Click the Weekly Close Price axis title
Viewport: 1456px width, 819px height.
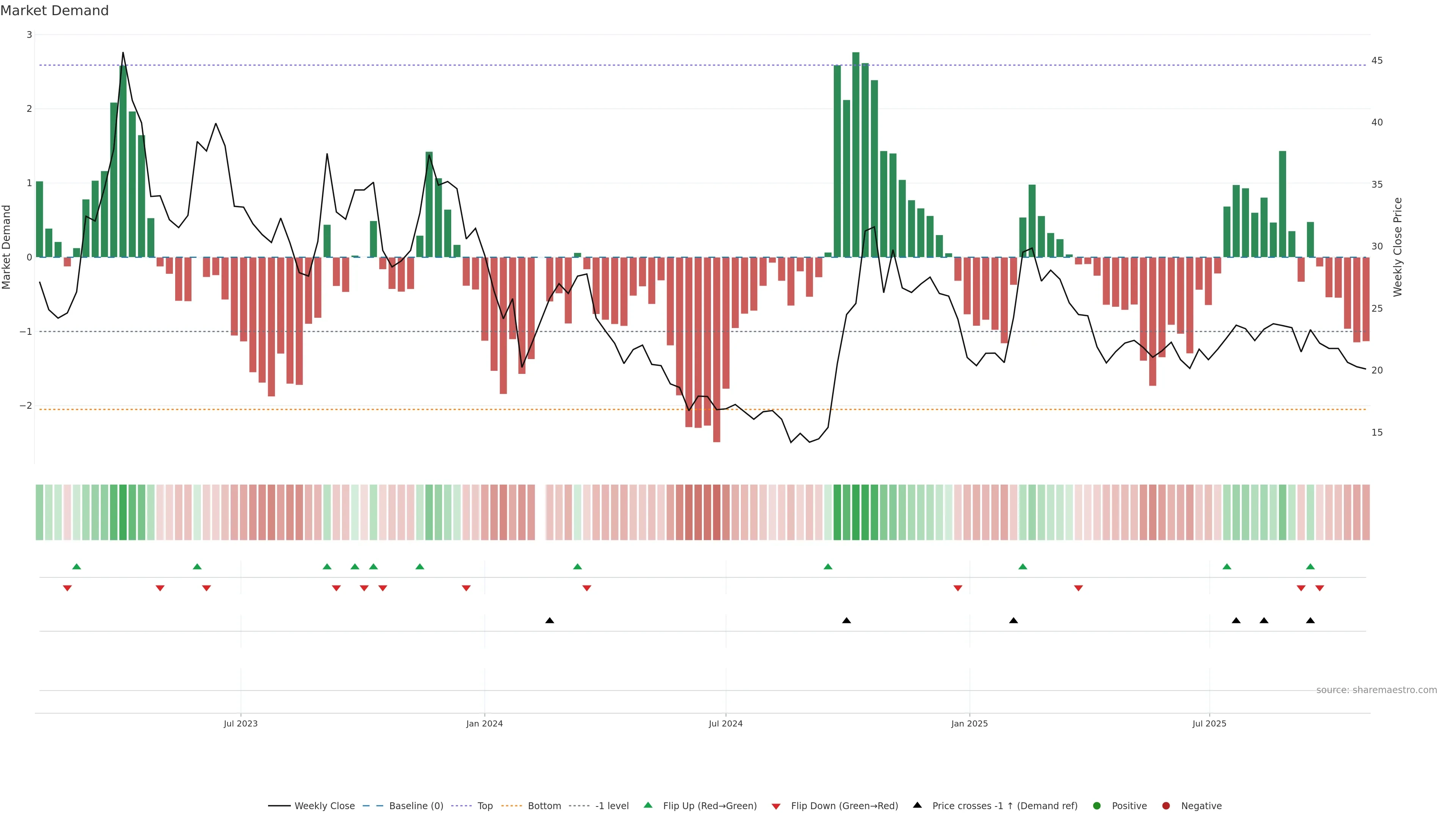1398,247
